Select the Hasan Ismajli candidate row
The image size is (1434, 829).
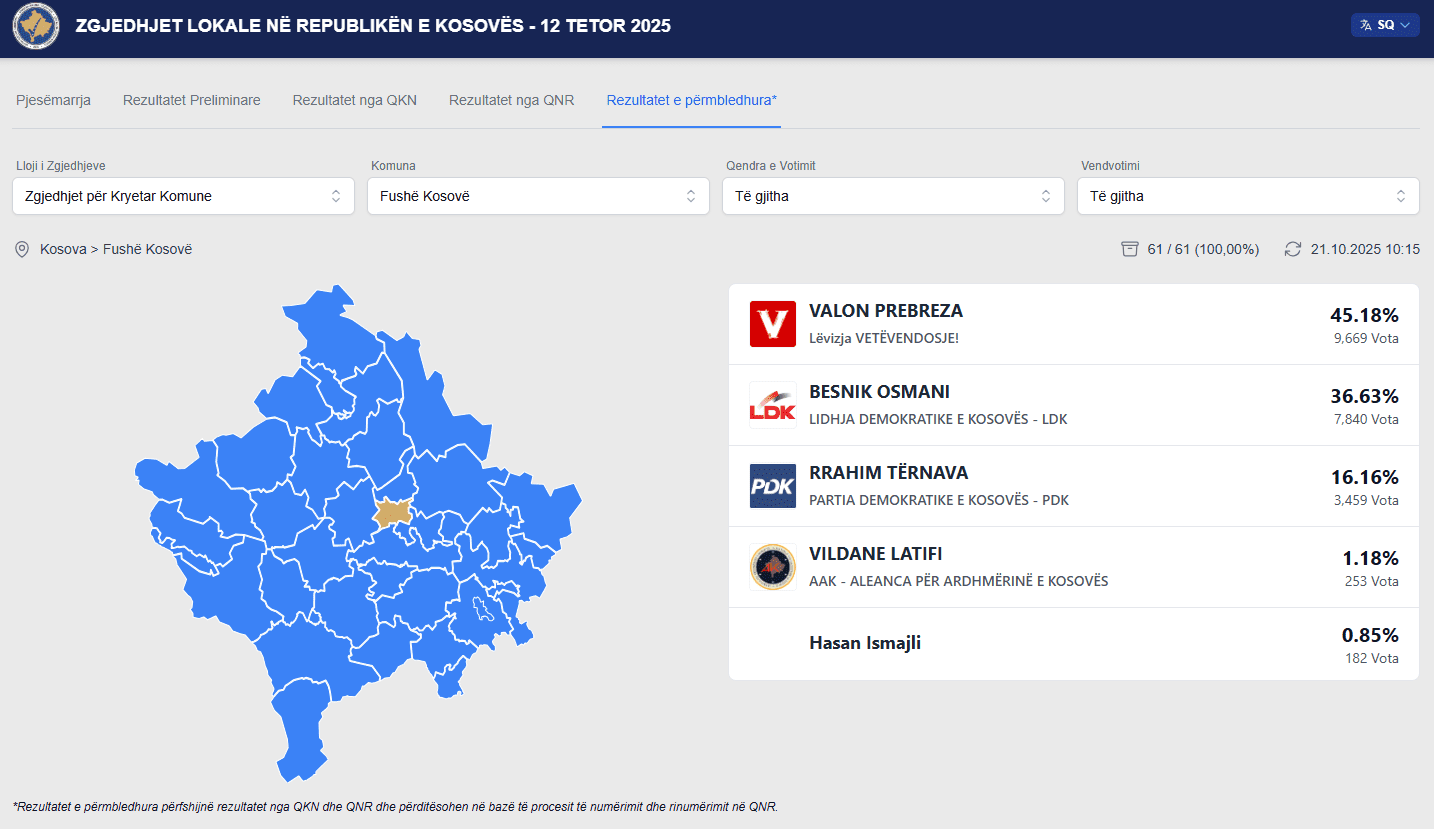click(x=1073, y=644)
